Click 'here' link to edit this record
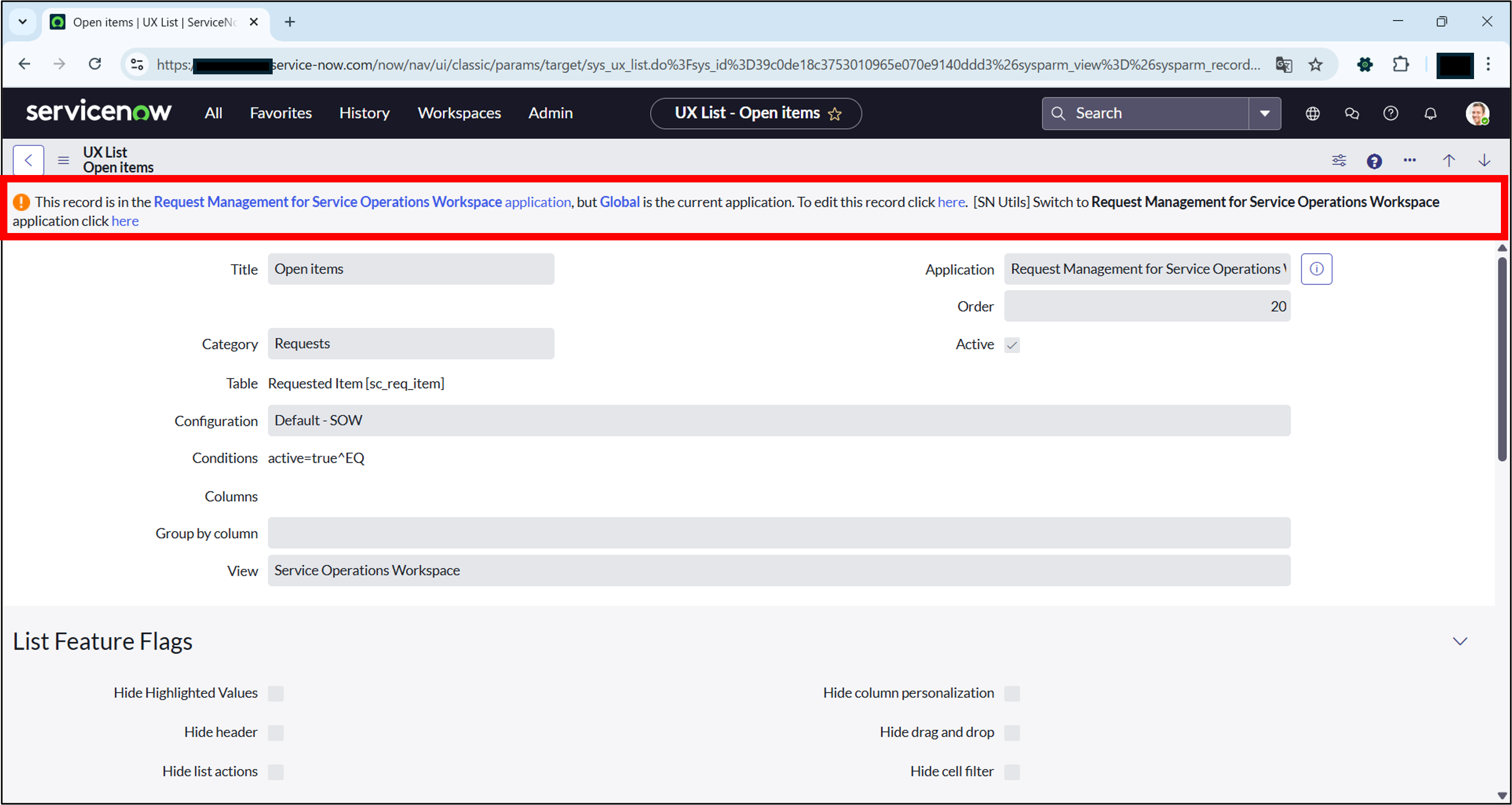The width and height of the screenshot is (1512, 805). 951,202
